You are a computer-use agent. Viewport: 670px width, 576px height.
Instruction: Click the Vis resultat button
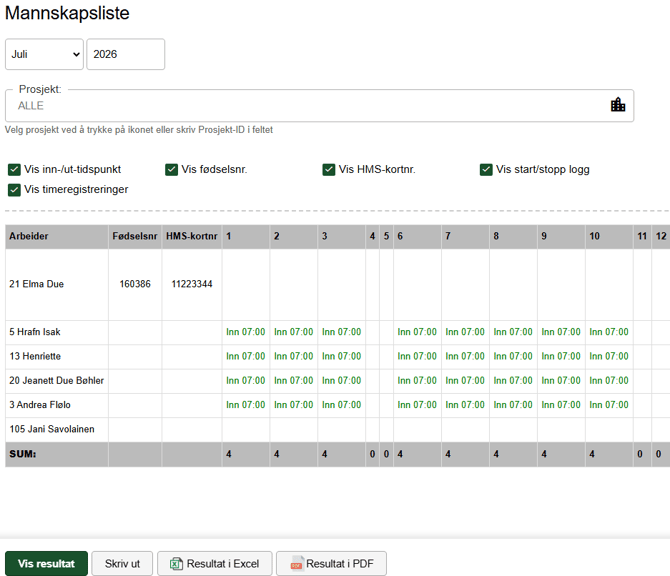(46, 564)
